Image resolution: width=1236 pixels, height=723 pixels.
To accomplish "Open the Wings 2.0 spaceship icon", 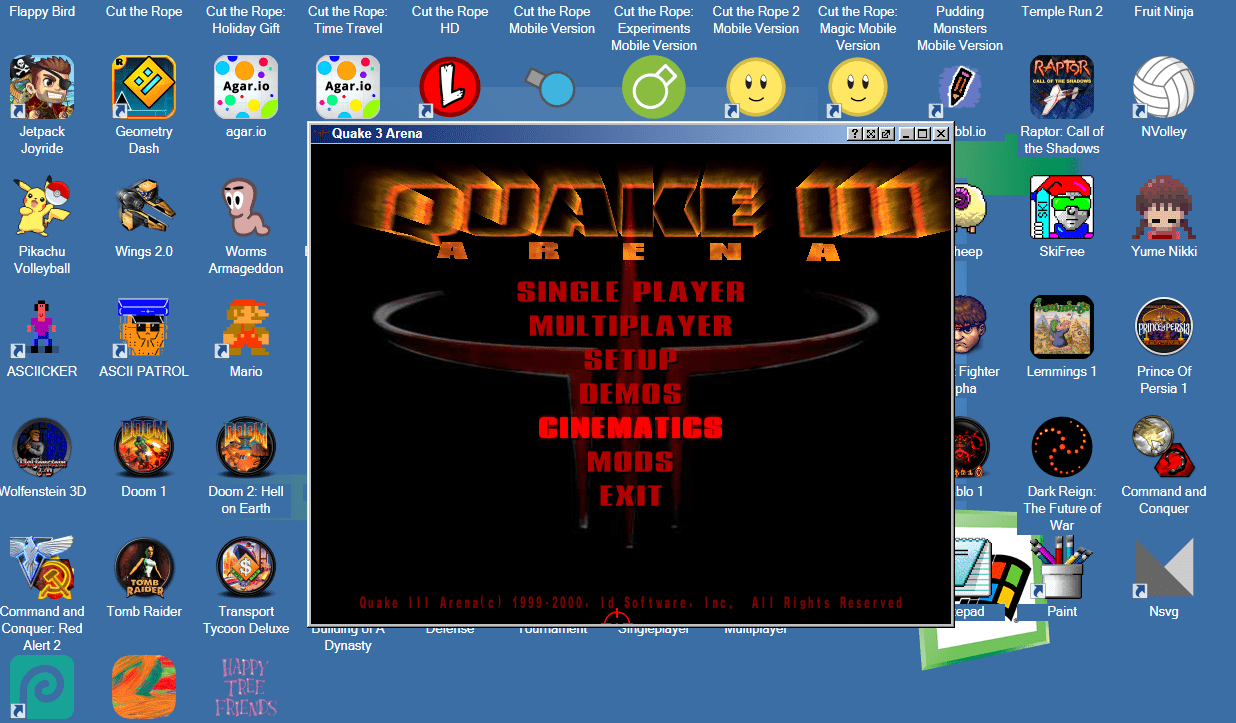I will point(144,207).
